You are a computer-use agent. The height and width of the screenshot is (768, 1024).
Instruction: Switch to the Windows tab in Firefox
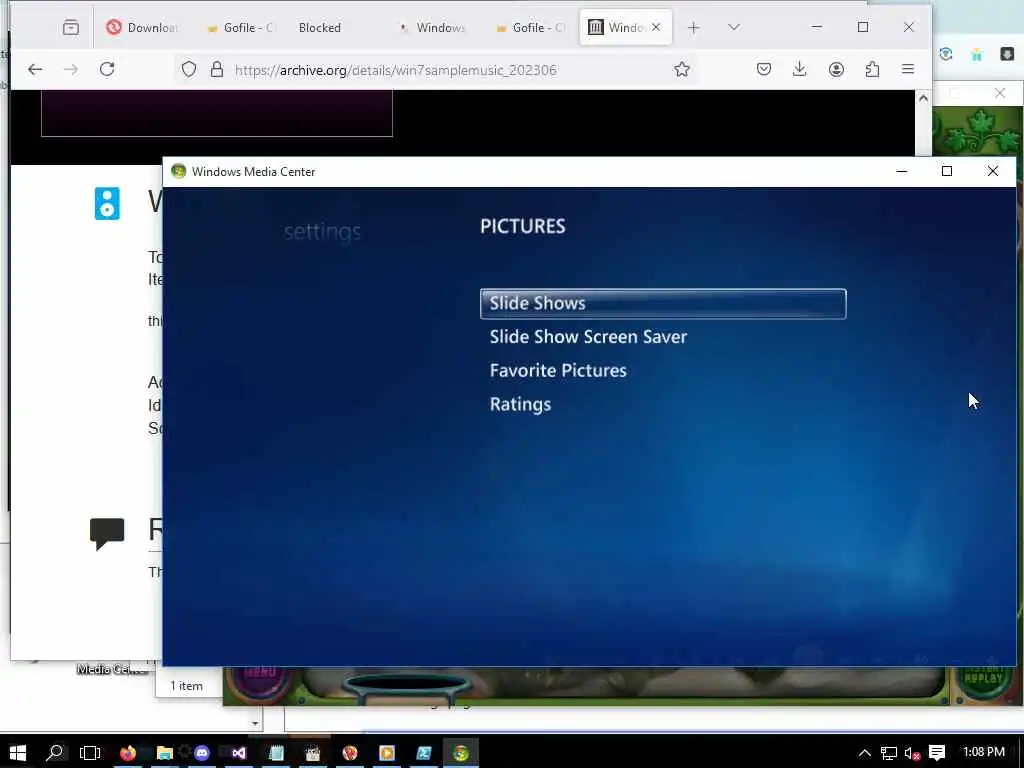point(433,27)
